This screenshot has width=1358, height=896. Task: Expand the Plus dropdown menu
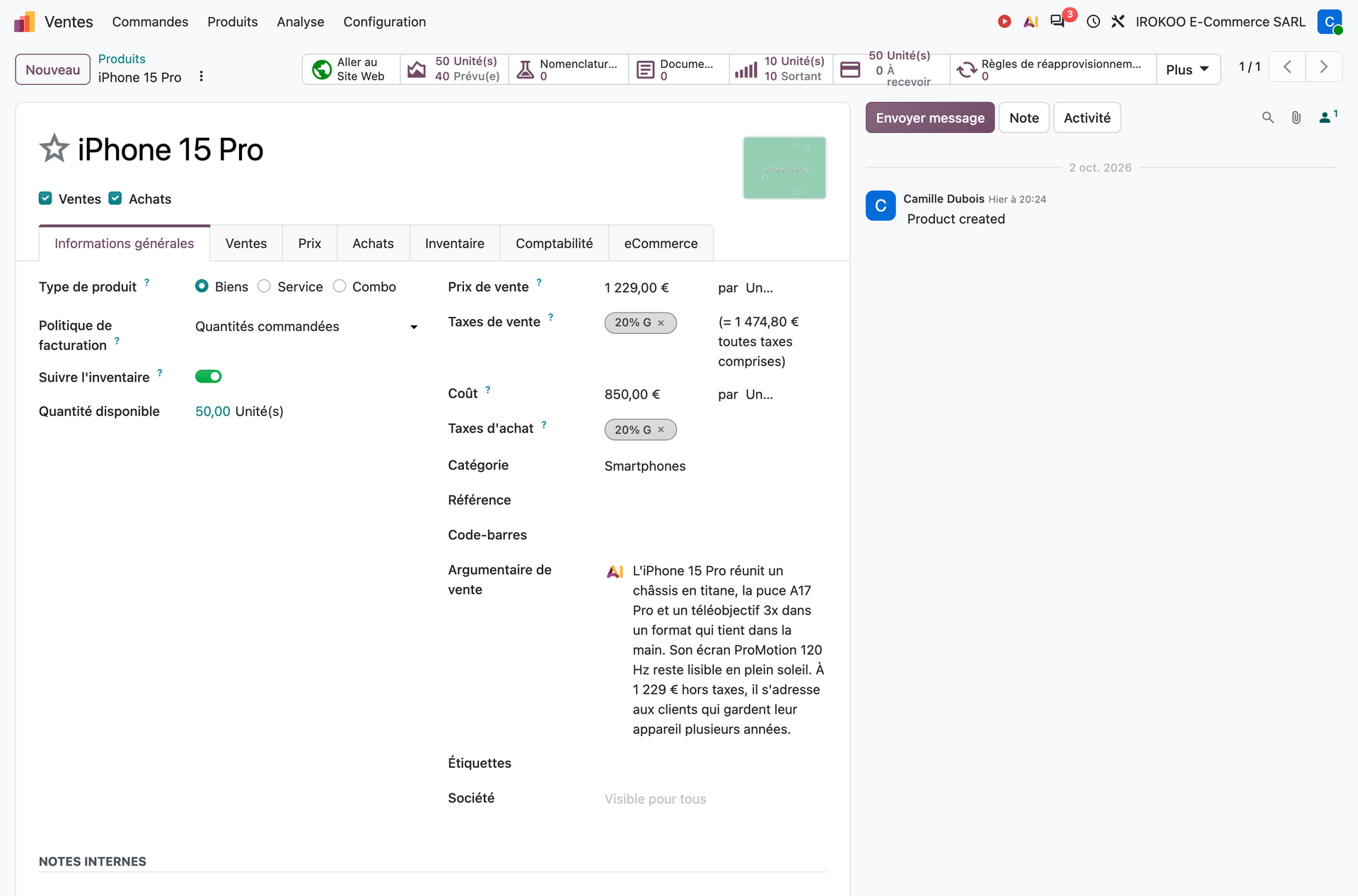(1188, 69)
